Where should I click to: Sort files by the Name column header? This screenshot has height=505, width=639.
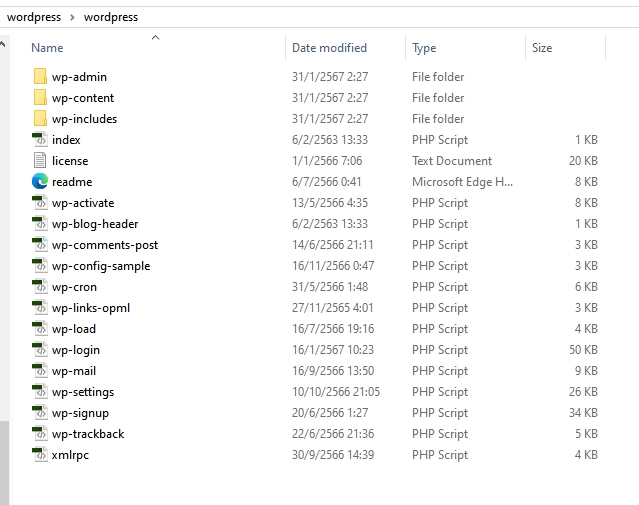click(47, 48)
